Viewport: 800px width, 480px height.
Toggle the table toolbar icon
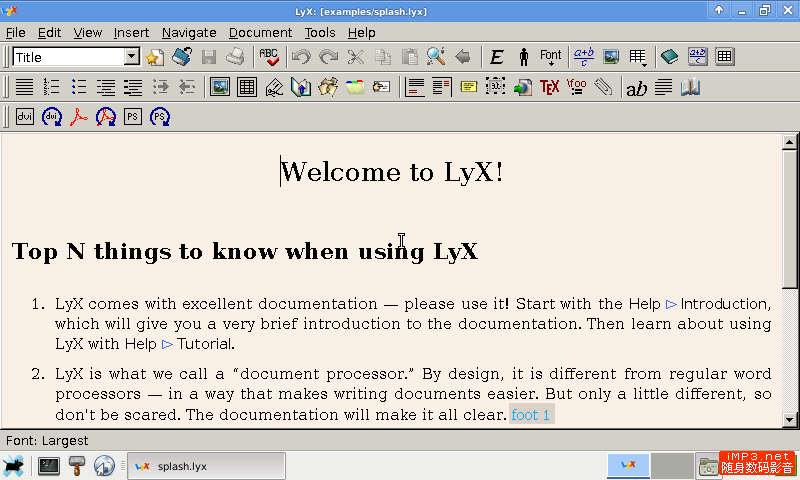[x=724, y=57]
